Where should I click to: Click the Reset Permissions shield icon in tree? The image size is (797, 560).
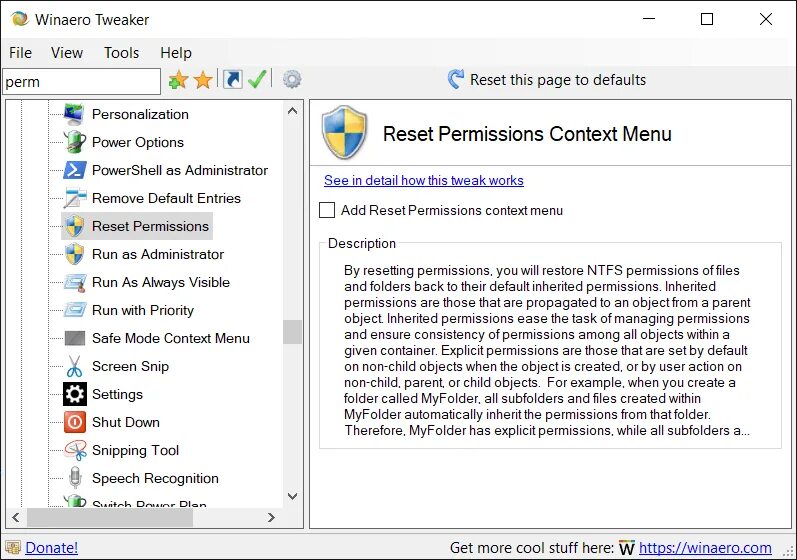[75, 226]
